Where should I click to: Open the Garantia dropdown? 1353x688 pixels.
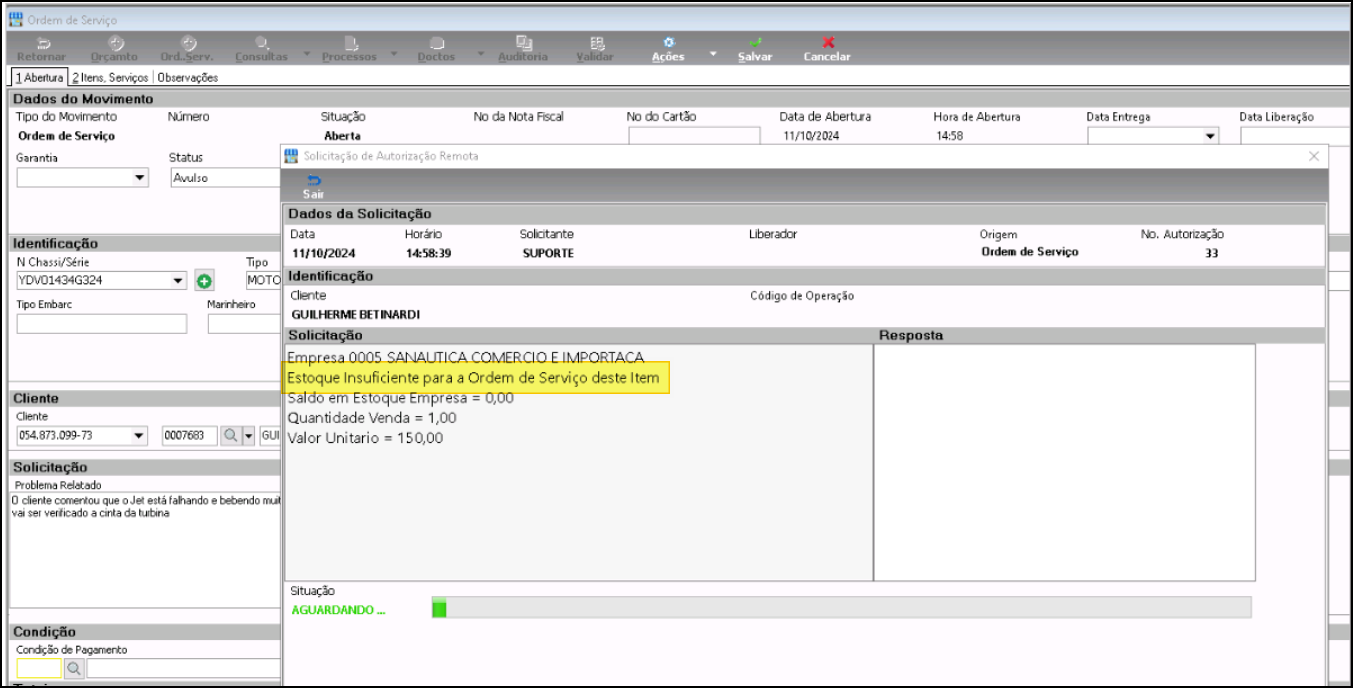(x=139, y=178)
